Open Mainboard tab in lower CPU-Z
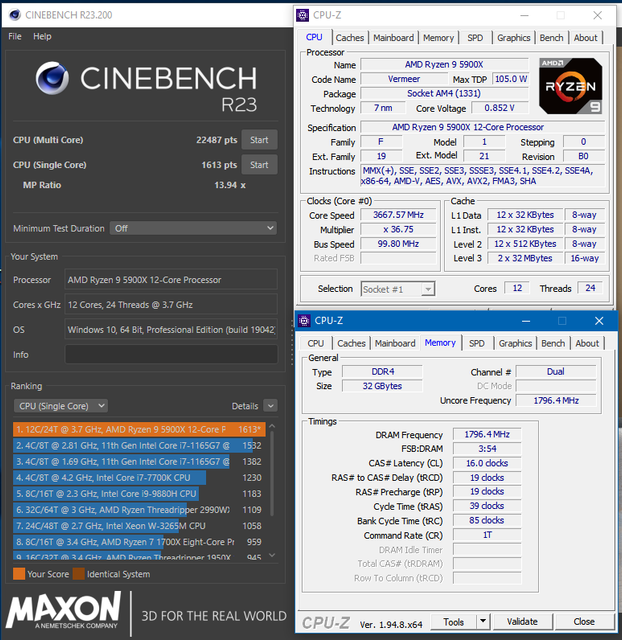This screenshot has height=640, width=622. coord(395,343)
